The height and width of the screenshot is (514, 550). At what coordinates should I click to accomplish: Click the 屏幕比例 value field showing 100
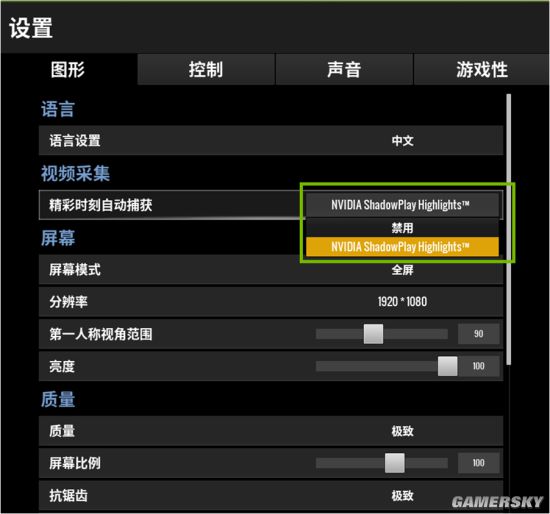[478, 463]
